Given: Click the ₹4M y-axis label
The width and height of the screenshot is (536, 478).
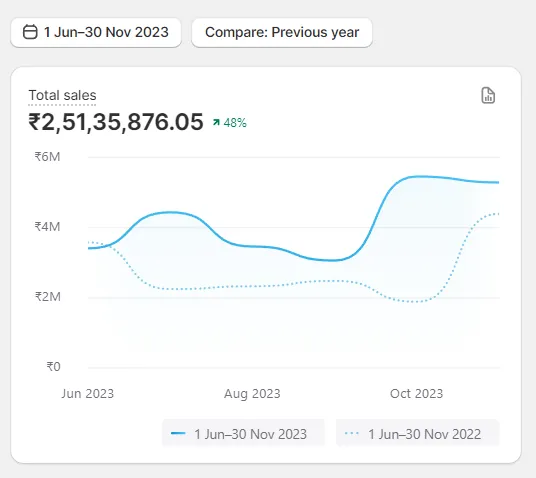Looking at the screenshot, I should [47, 227].
